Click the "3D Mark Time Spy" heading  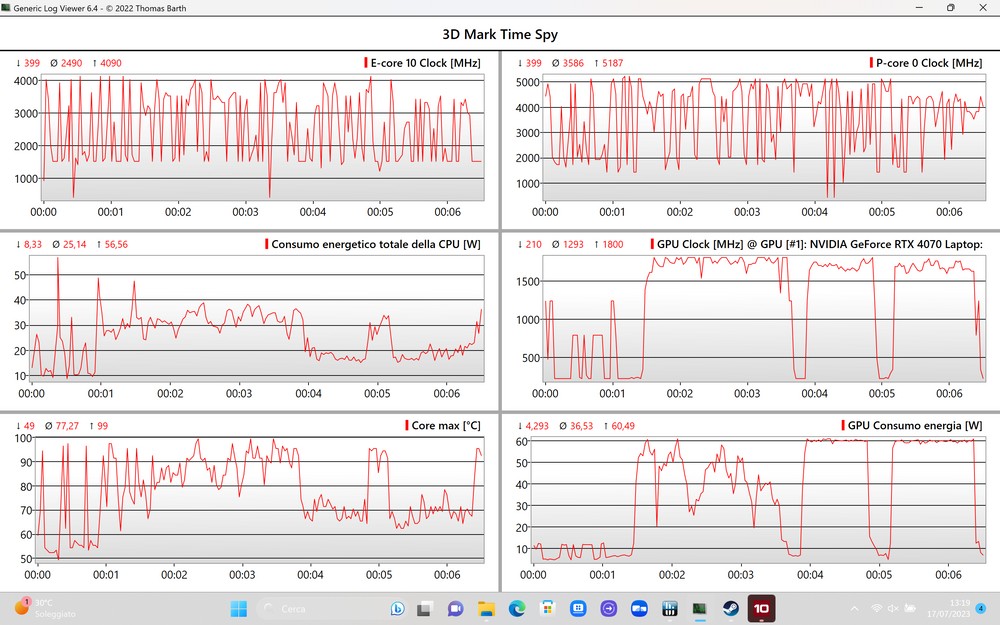tap(500, 34)
